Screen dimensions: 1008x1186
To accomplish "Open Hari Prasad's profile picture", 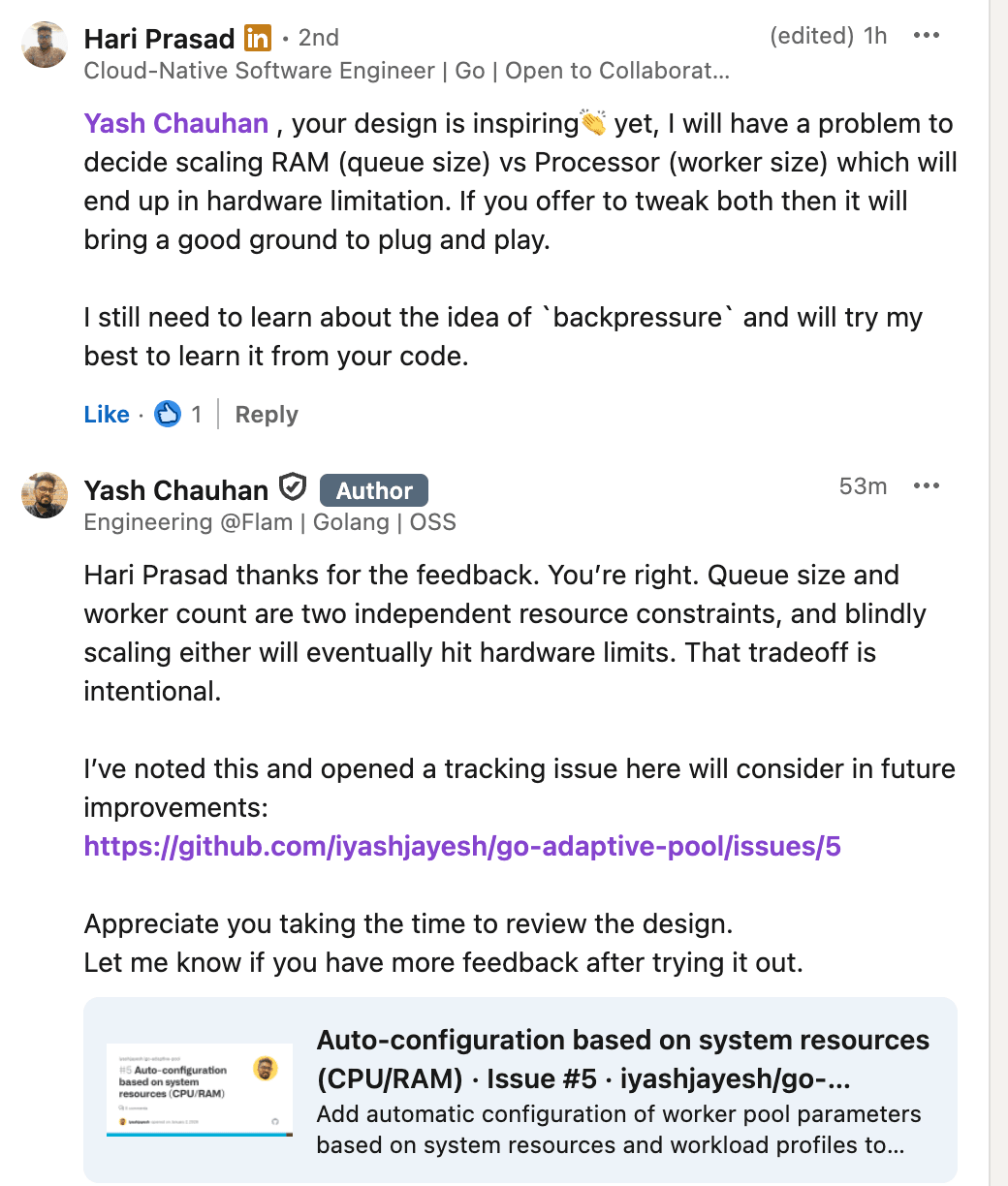I will tap(45, 45).
